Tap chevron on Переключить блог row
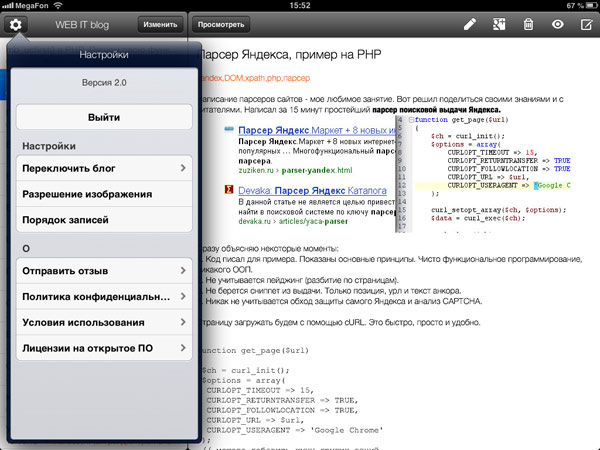 [183, 168]
